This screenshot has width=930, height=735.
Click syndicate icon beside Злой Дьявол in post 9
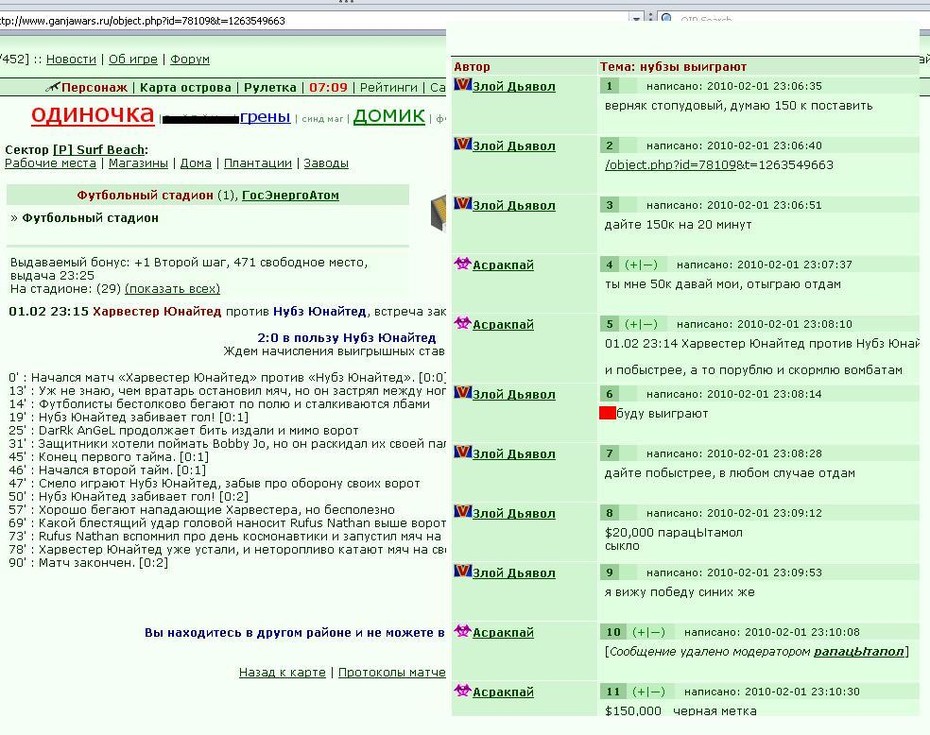pos(463,571)
